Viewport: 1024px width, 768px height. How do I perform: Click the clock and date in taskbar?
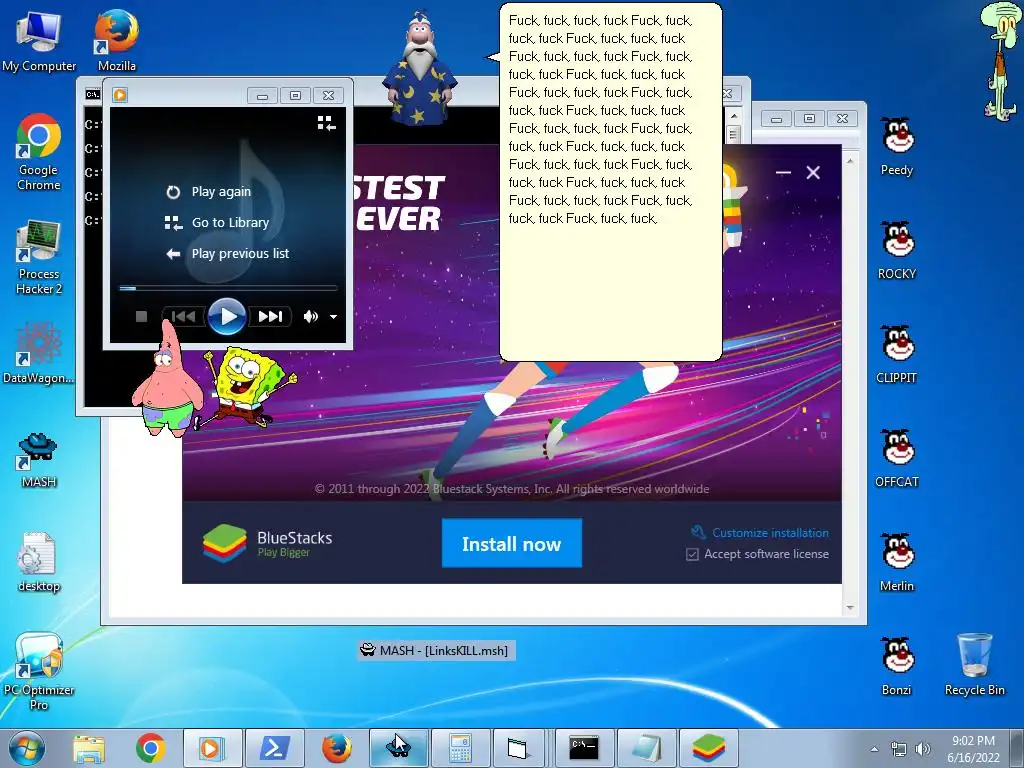(973, 749)
